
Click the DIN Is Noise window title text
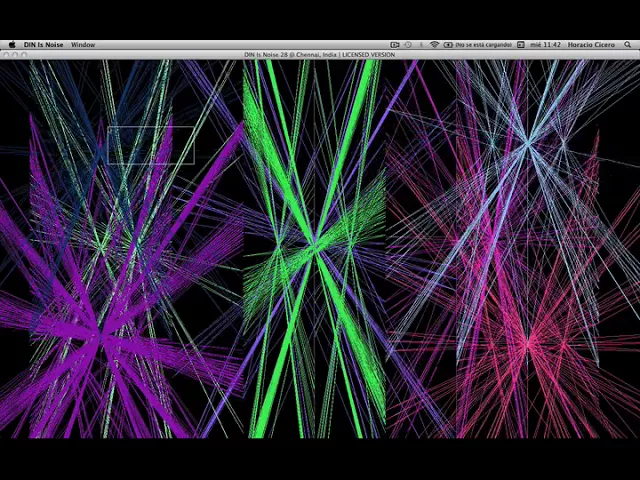pos(320,55)
